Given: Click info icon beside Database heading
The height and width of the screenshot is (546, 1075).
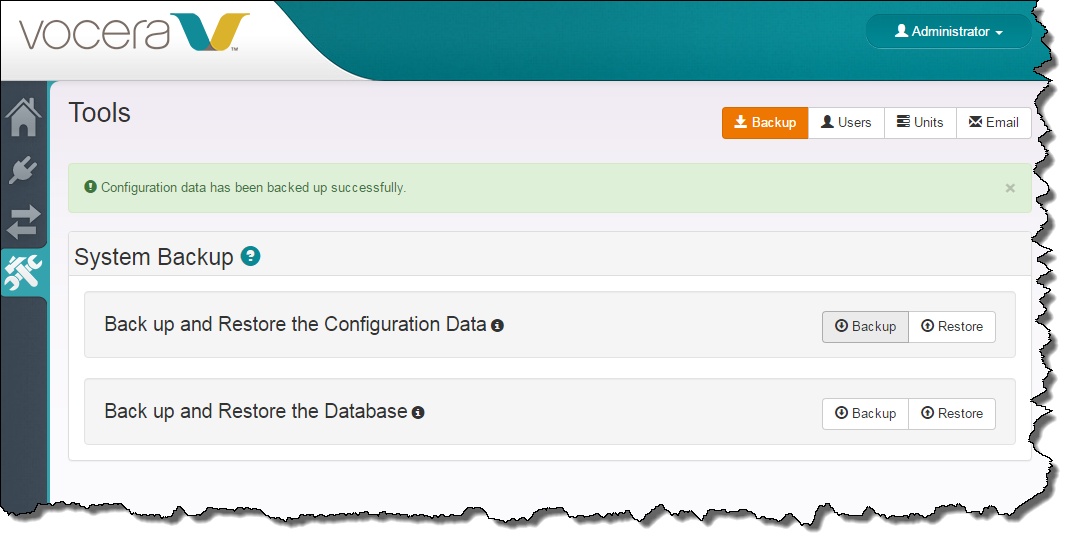Looking at the screenshot, I should (418, 413).
